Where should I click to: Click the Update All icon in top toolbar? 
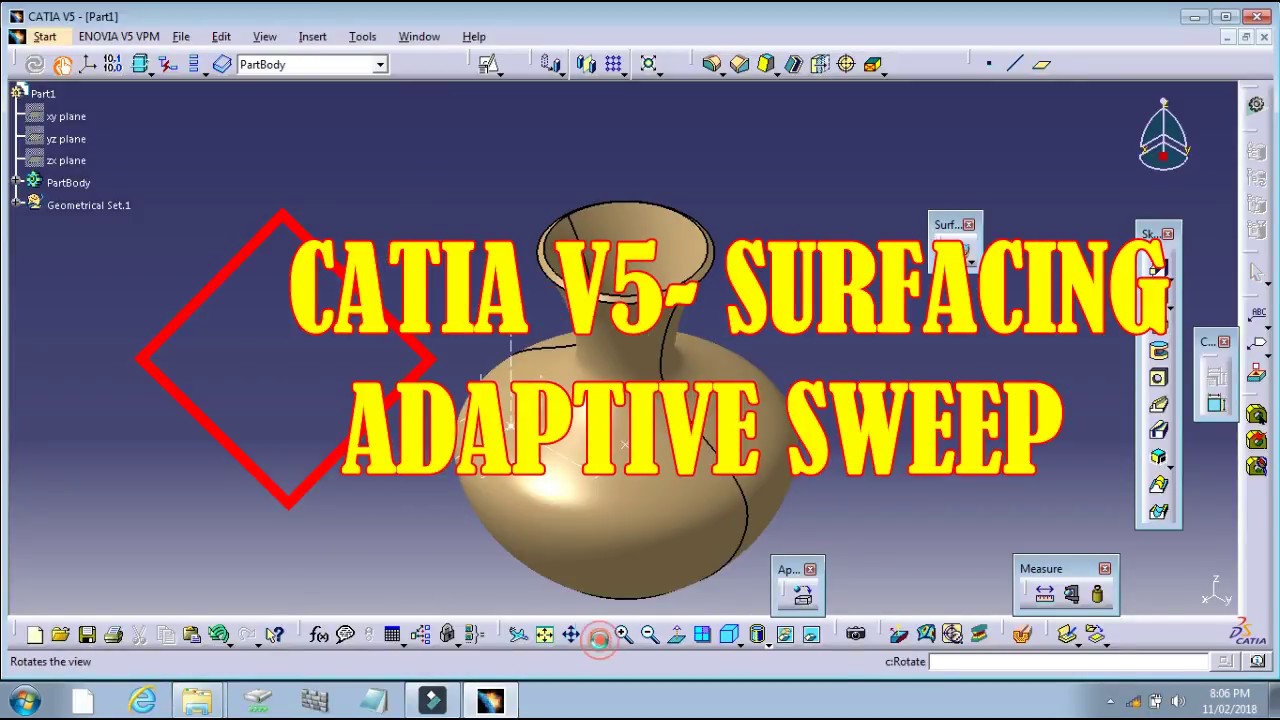tap(35, 64)
